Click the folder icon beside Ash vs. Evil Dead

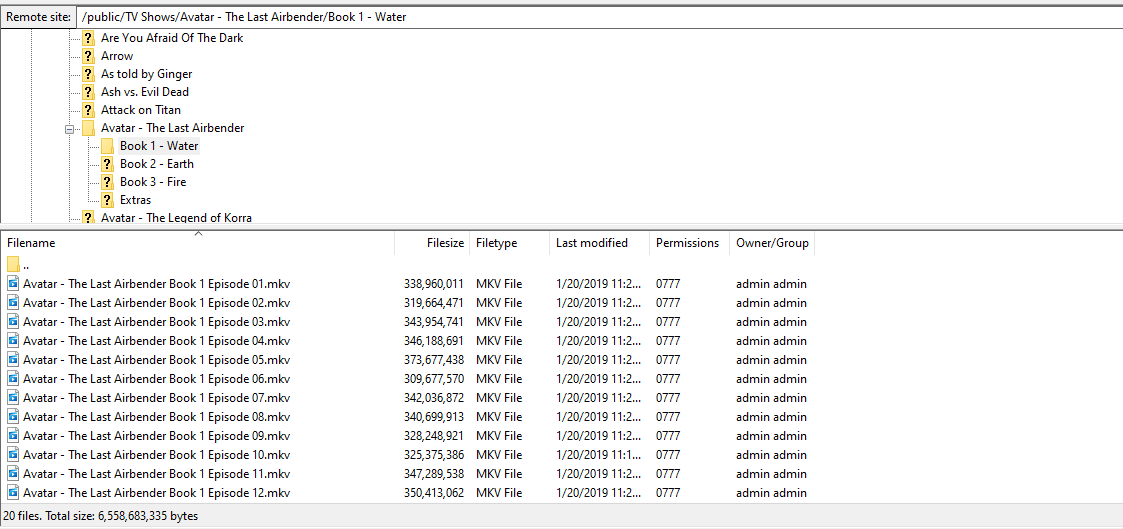88,92
